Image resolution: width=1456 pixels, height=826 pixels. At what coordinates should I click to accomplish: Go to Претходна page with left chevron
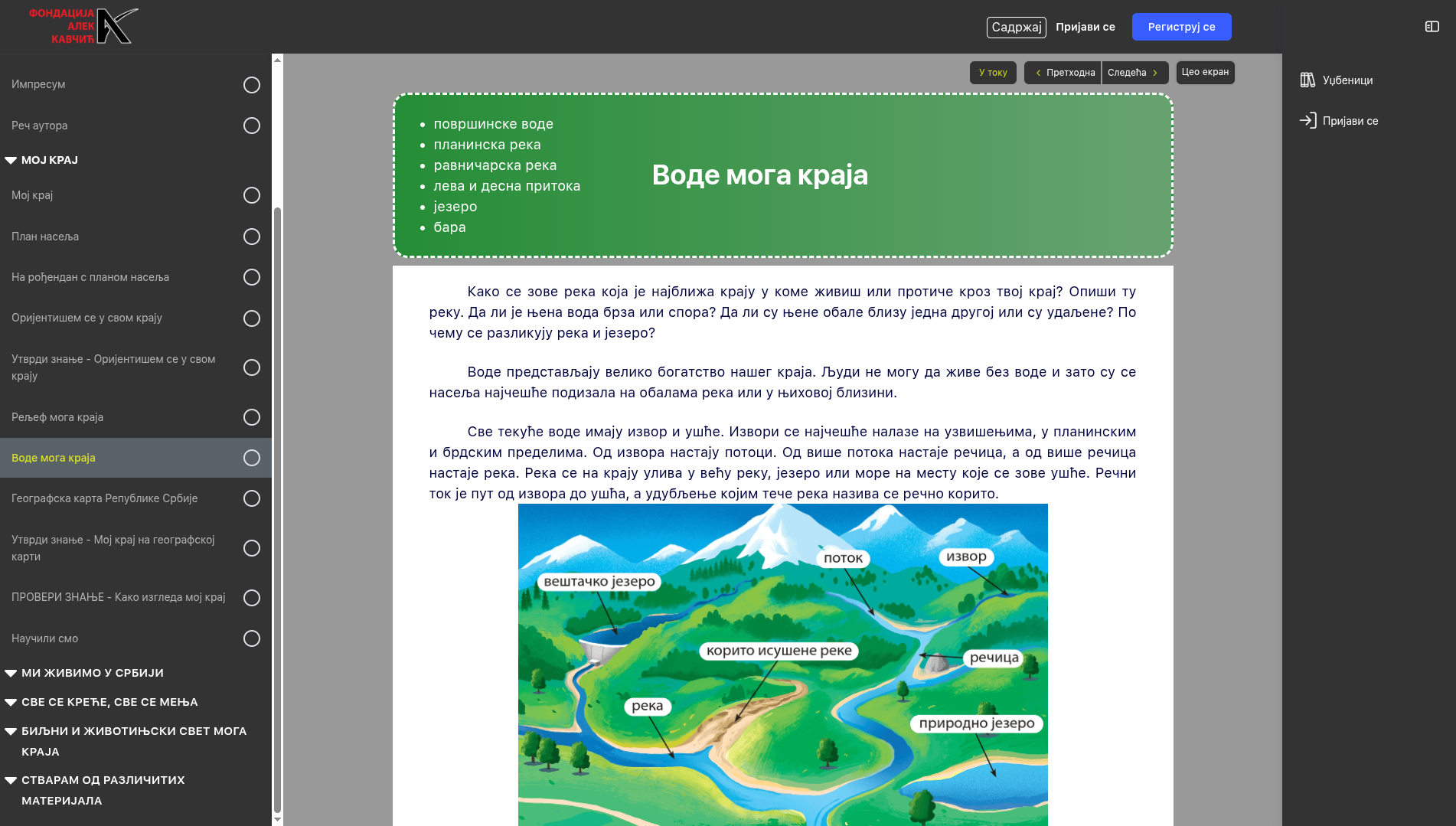1063,73
